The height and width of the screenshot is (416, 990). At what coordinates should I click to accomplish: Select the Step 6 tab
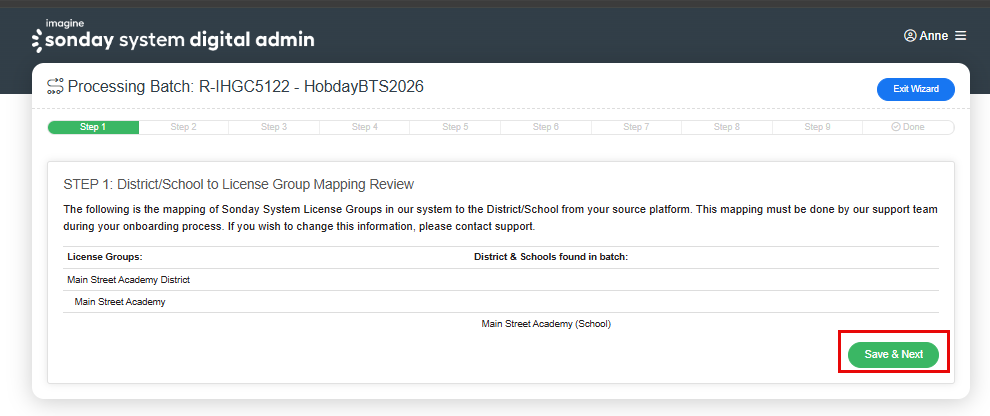tap(546, 127)
